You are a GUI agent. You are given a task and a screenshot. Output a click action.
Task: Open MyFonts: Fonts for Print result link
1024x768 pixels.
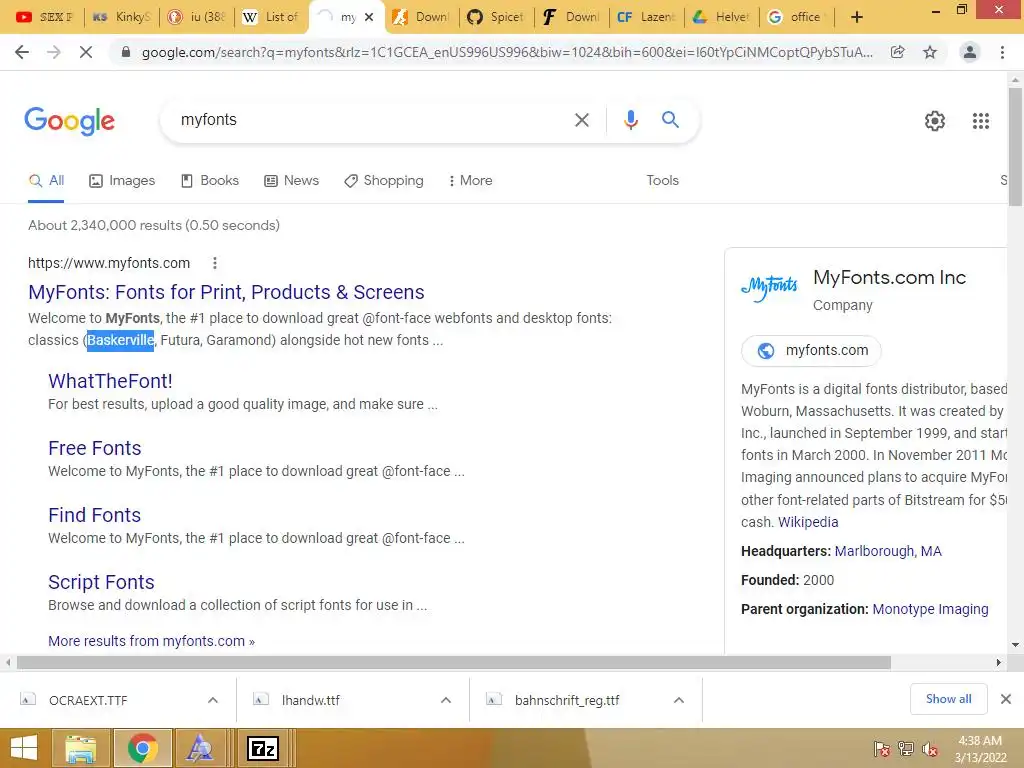(x=226, y=292)
